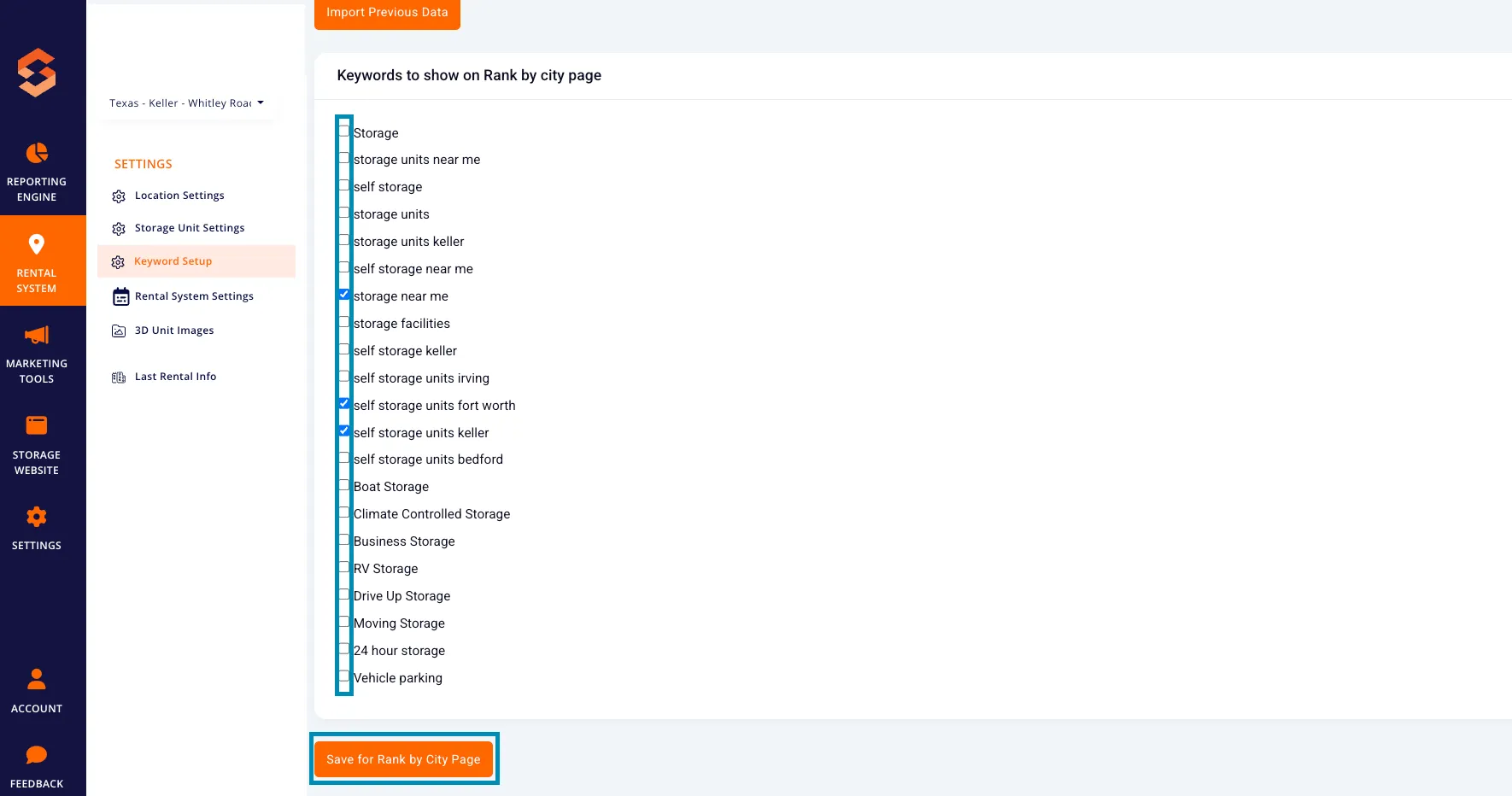Check the Climate Controlled Storage checkbox
1512x796 pixels.
[344, 512]
